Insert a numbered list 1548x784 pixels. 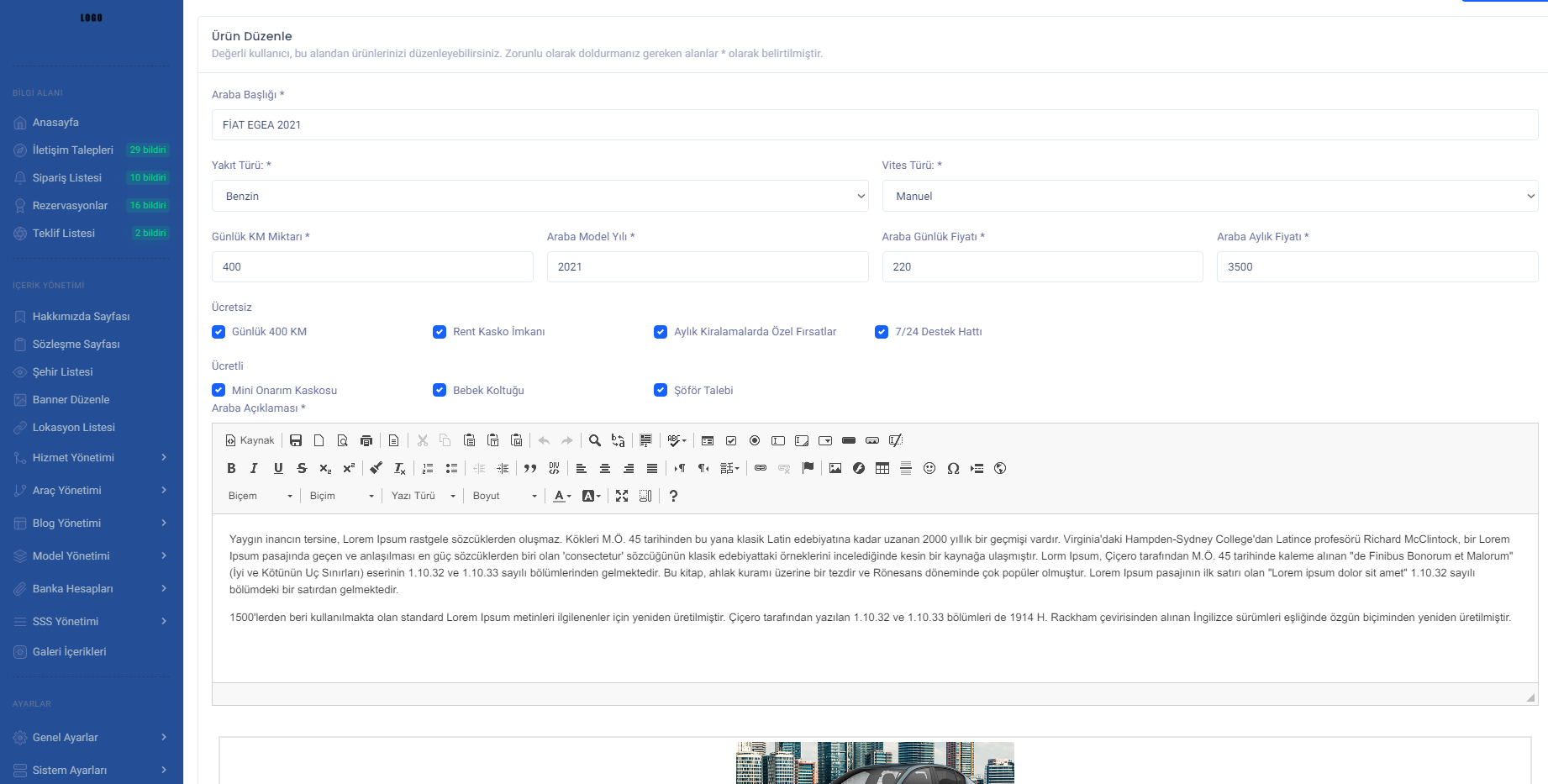click(428, 468)
